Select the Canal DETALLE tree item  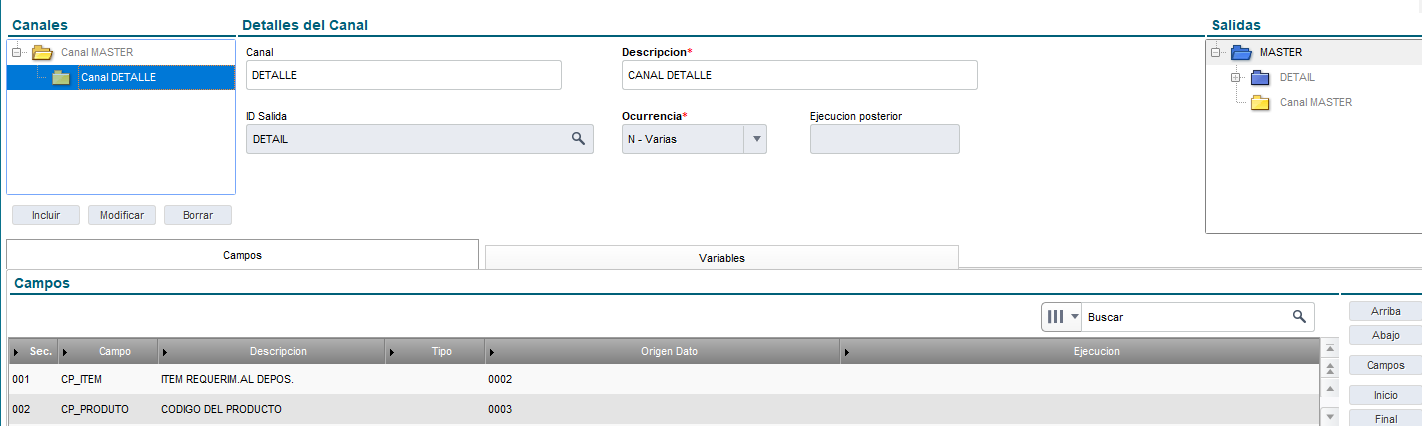[118, 77]
